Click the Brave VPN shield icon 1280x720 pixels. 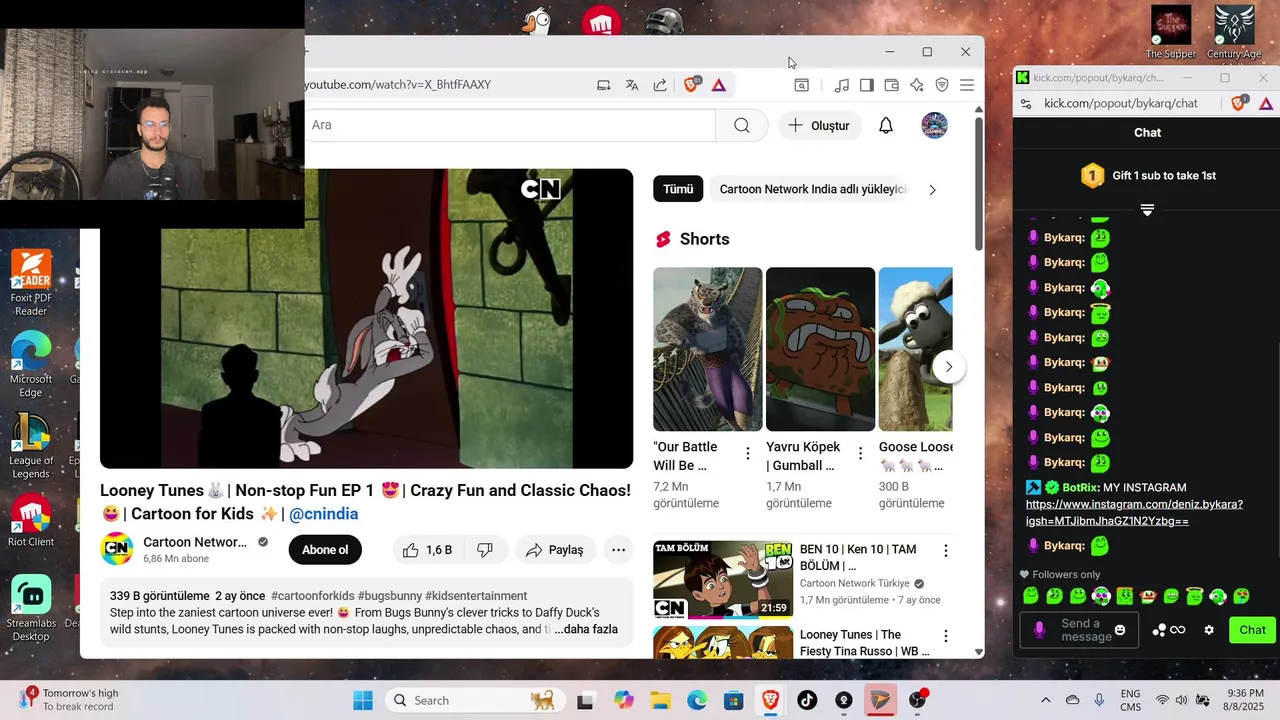(x=942, y=85)
